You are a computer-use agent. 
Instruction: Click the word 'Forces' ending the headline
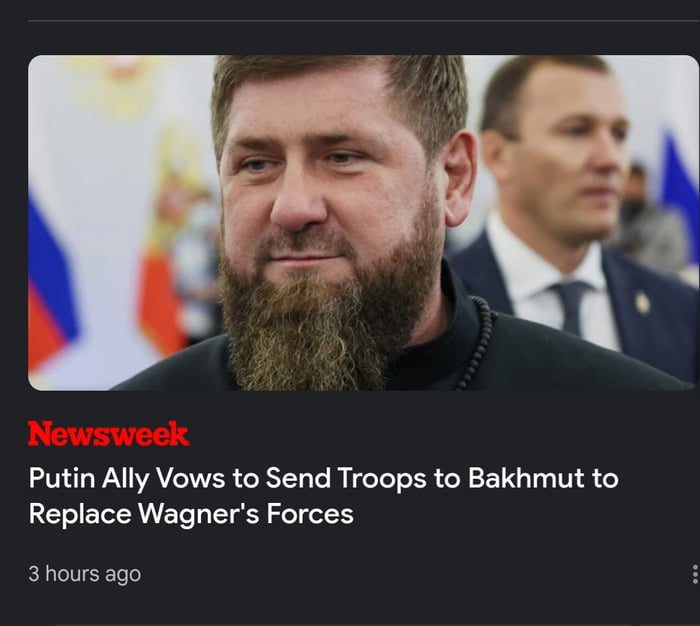coord(310,514)
